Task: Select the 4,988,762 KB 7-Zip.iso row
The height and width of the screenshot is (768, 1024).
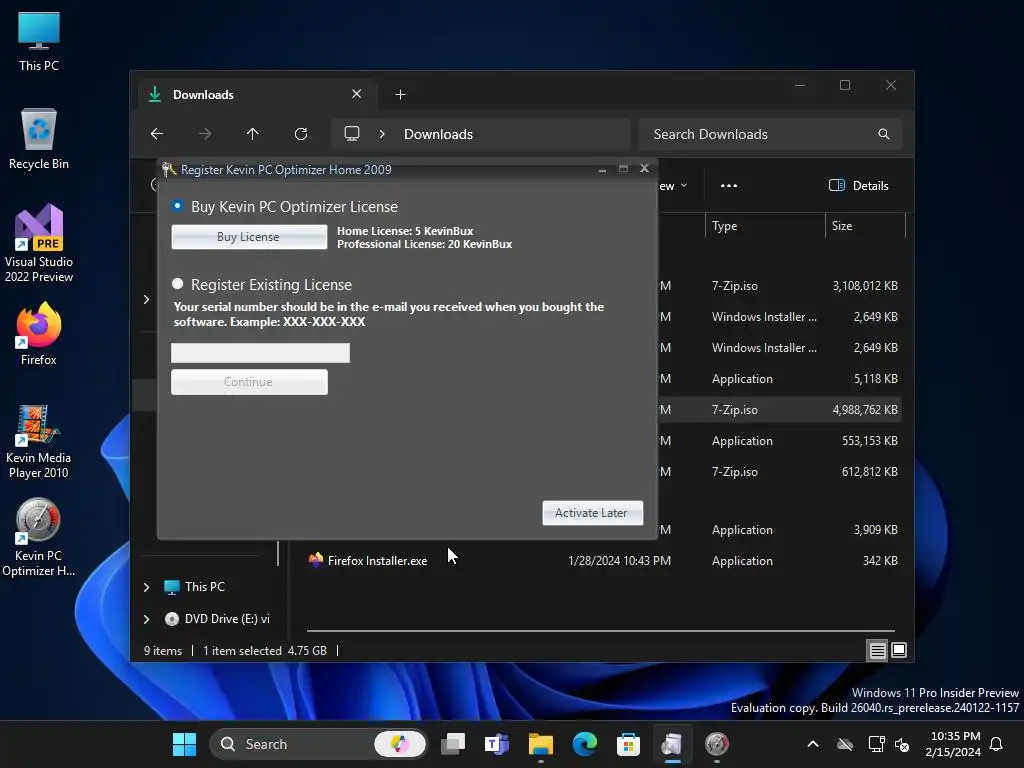Action: pos(780,409)
